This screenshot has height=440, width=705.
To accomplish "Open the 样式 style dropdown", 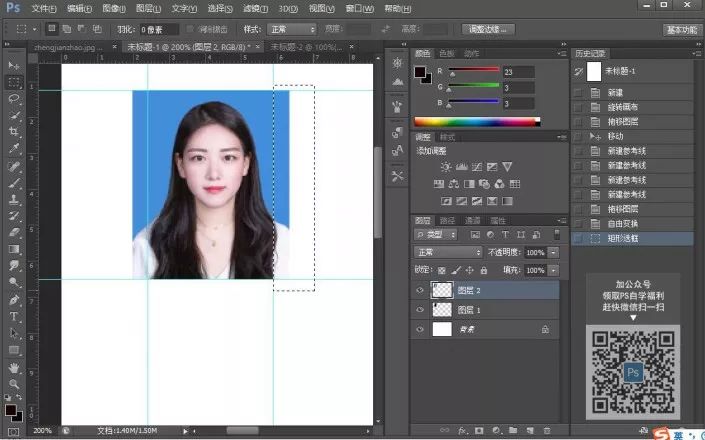I will click(x=292, y=29).
